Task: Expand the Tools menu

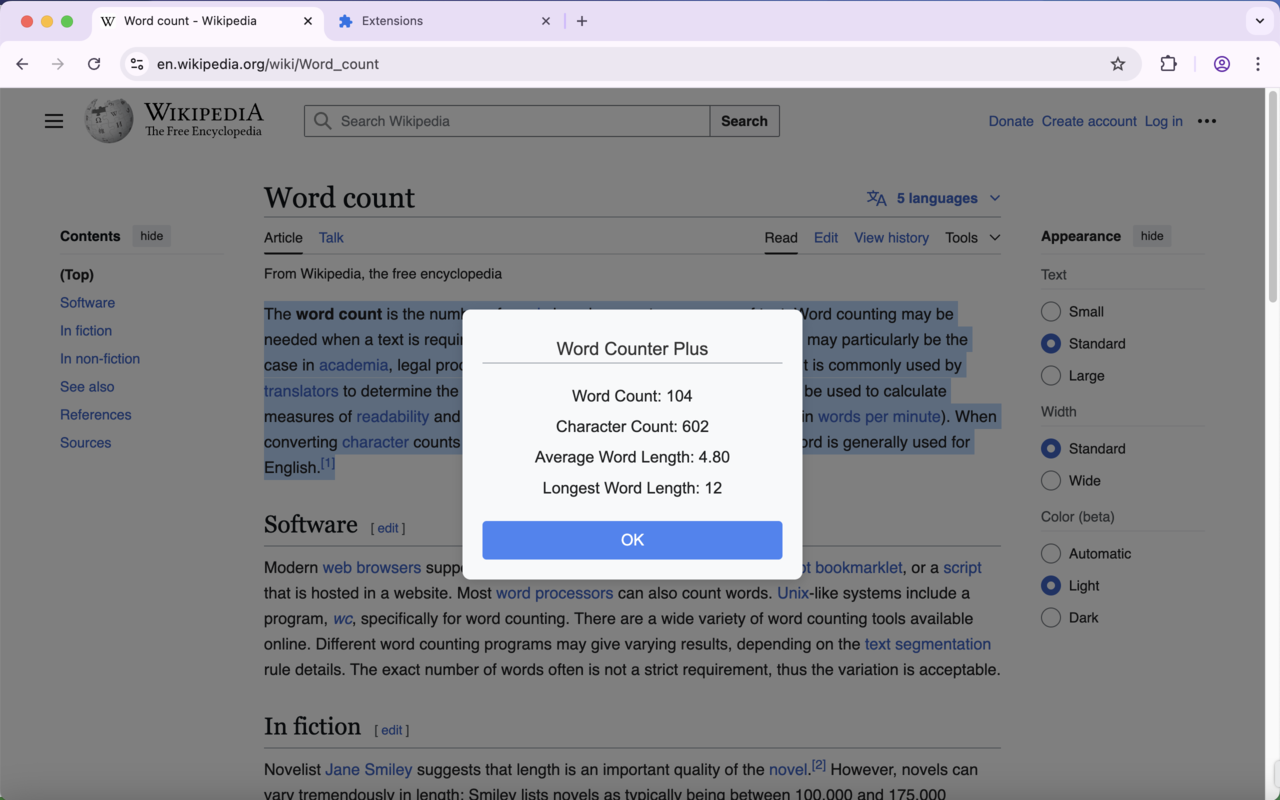Action: click(971, 238)
